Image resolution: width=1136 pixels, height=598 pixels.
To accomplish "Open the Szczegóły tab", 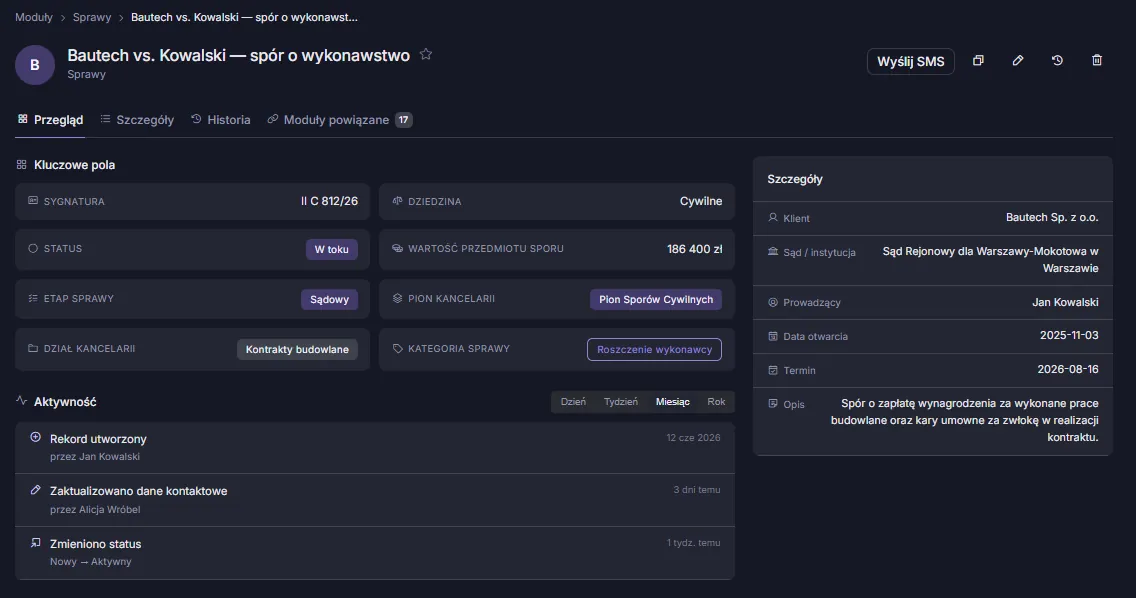I will point(137,120).
